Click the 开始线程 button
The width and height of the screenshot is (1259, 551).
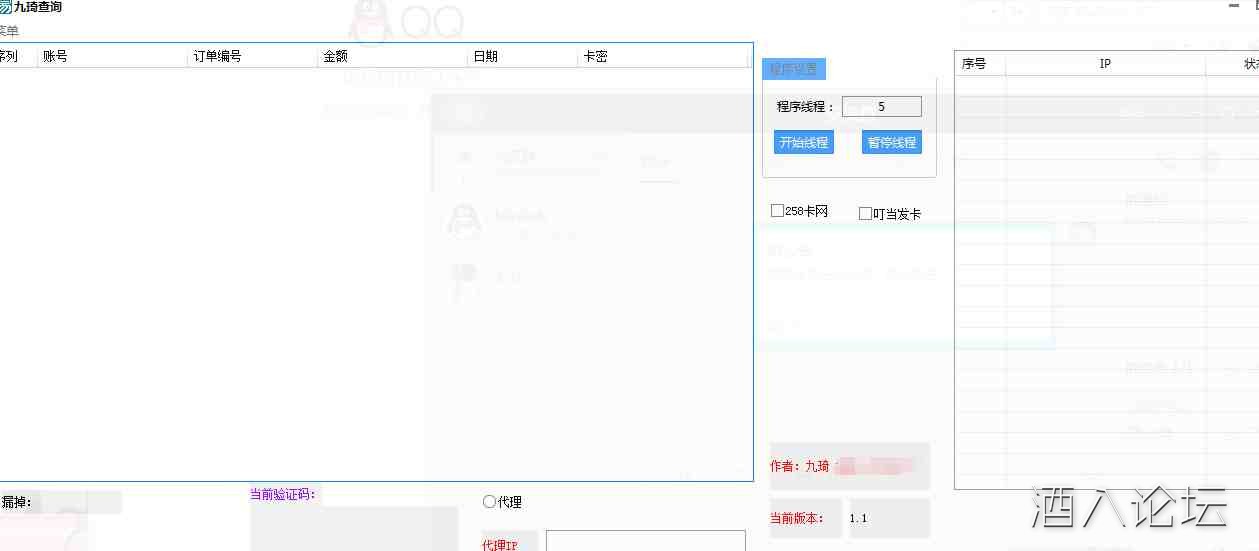point(804,142)
